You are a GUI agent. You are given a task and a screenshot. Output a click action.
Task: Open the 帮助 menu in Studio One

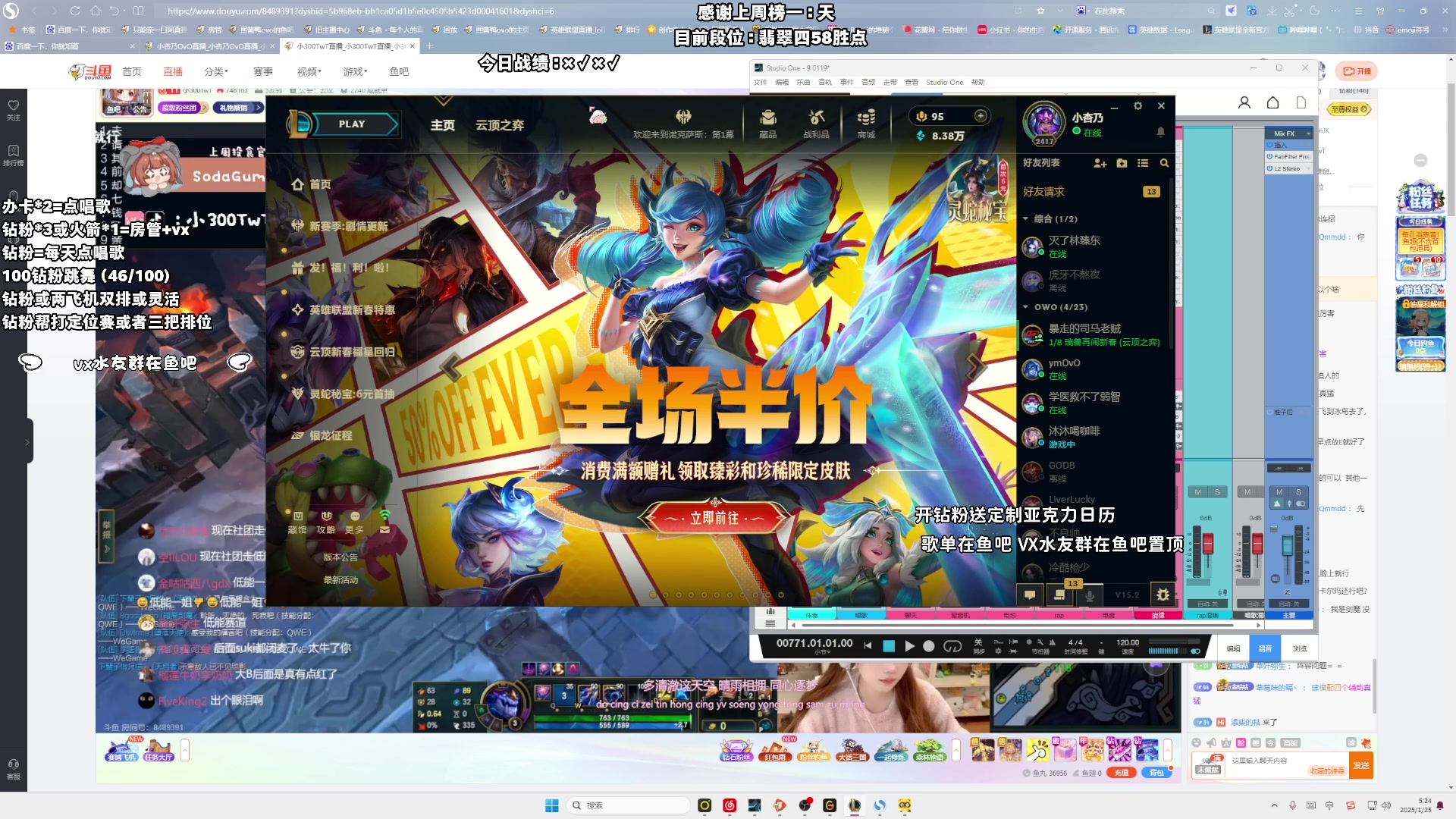978,82
